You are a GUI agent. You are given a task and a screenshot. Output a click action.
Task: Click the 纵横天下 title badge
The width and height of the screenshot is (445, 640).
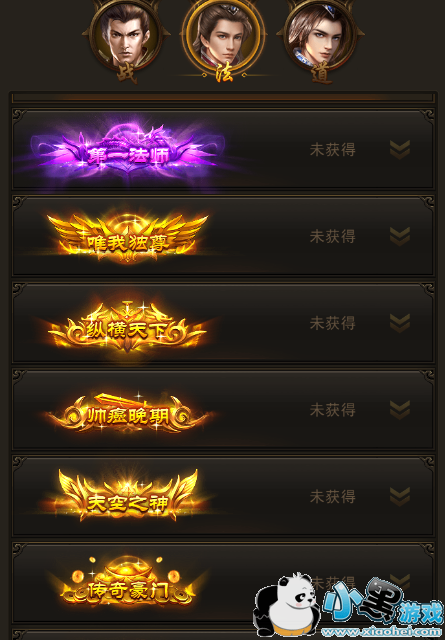128,327
